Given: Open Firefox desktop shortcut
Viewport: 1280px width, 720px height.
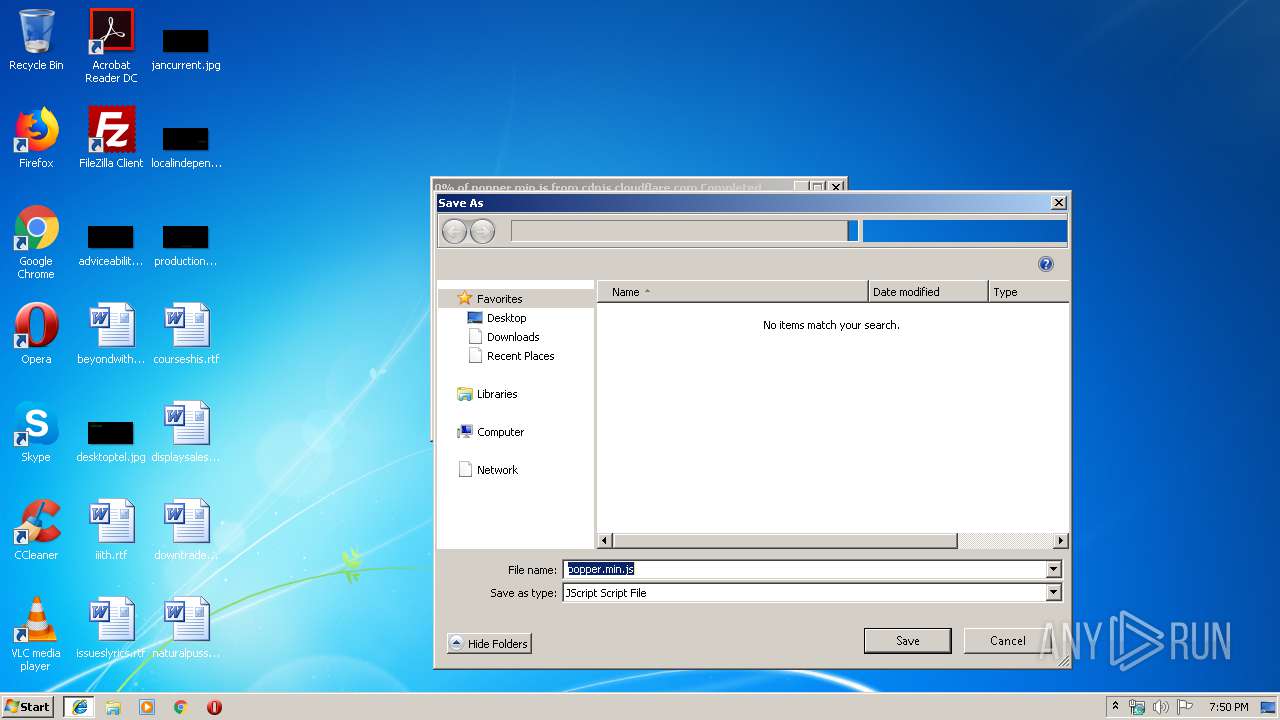Looking at the screenshot, I should pos(36,138).
